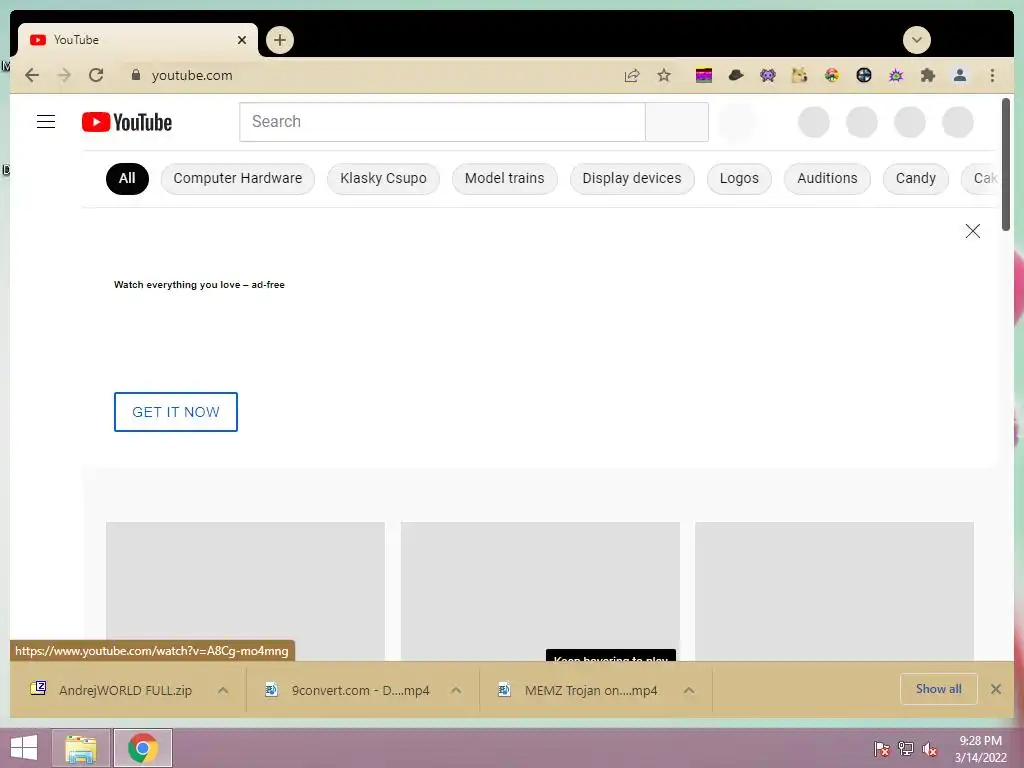This screenshot has height=768, width=1024.
Task: Select the Computer Hardware chip
Action: pyautogui.click(x=238, y=178)
